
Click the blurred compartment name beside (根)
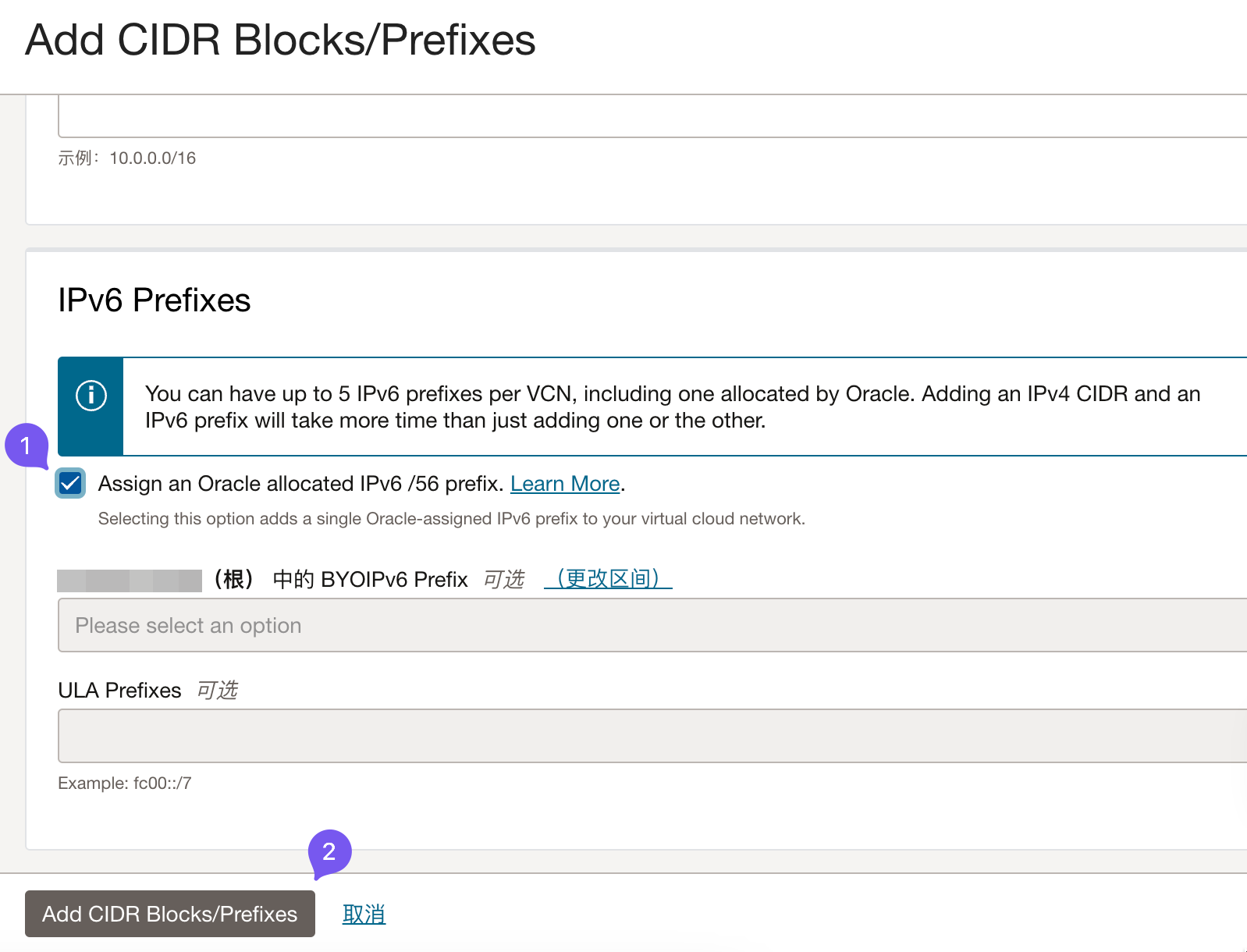(x=130, y=580)
